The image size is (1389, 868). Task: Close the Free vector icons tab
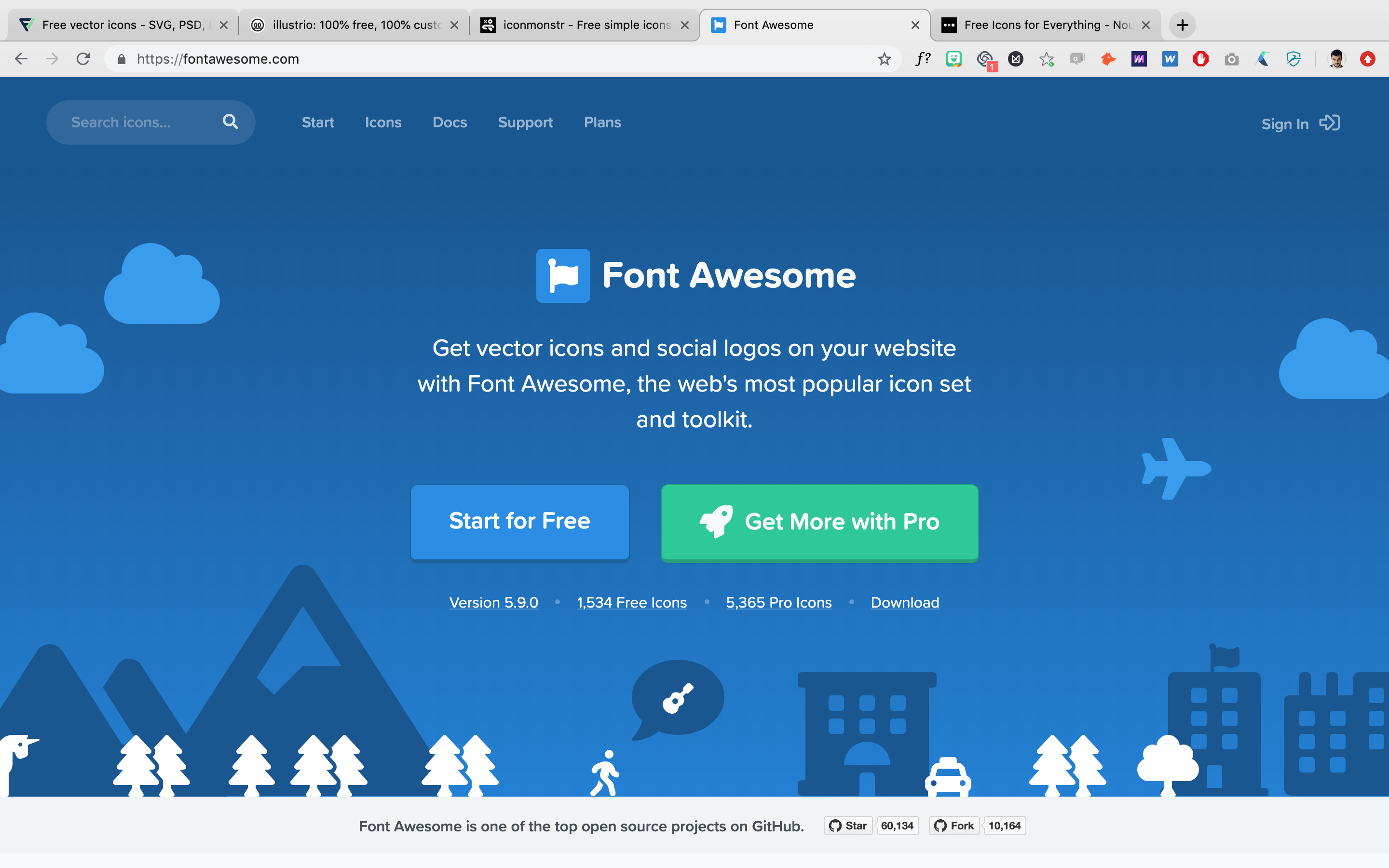pyautogui.click(x=224, y=25)
